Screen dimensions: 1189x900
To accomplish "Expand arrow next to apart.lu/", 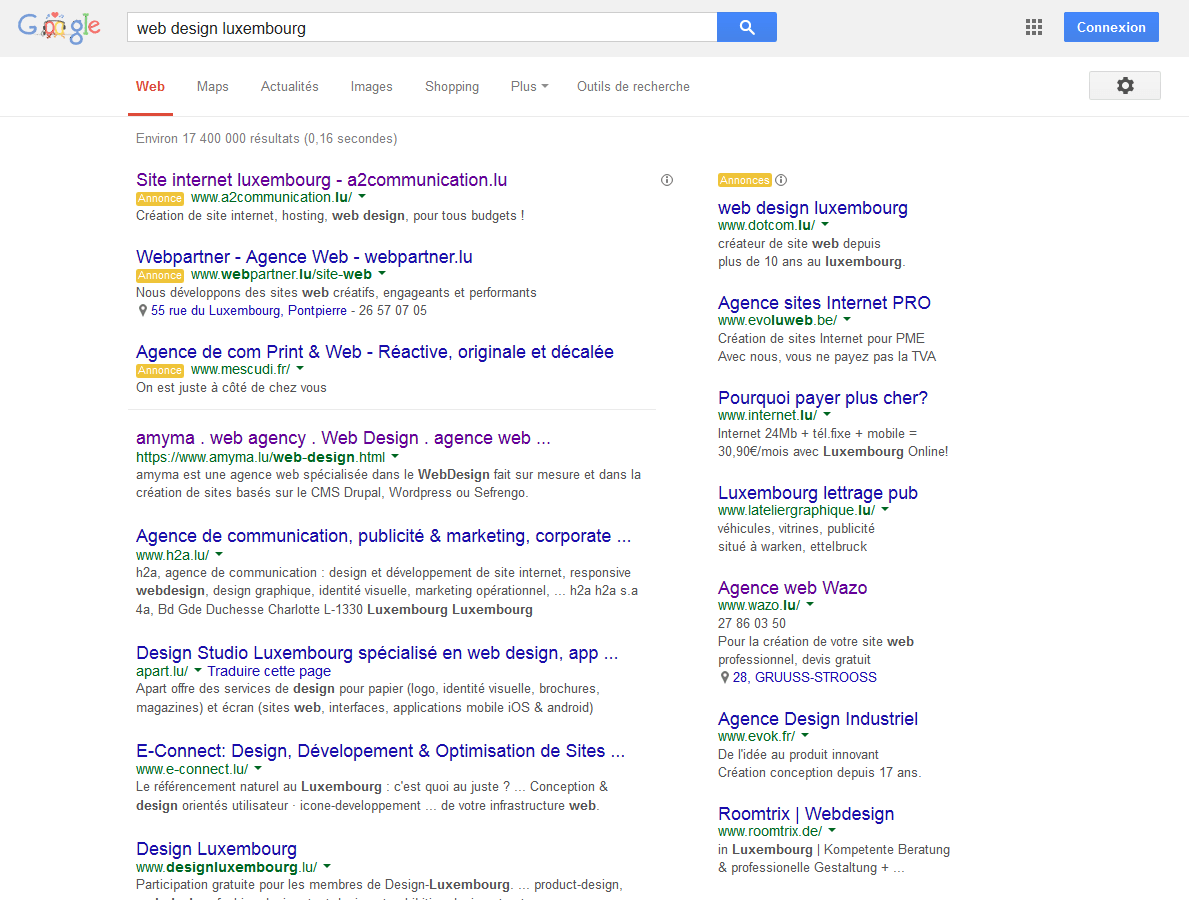I will 198,670.
